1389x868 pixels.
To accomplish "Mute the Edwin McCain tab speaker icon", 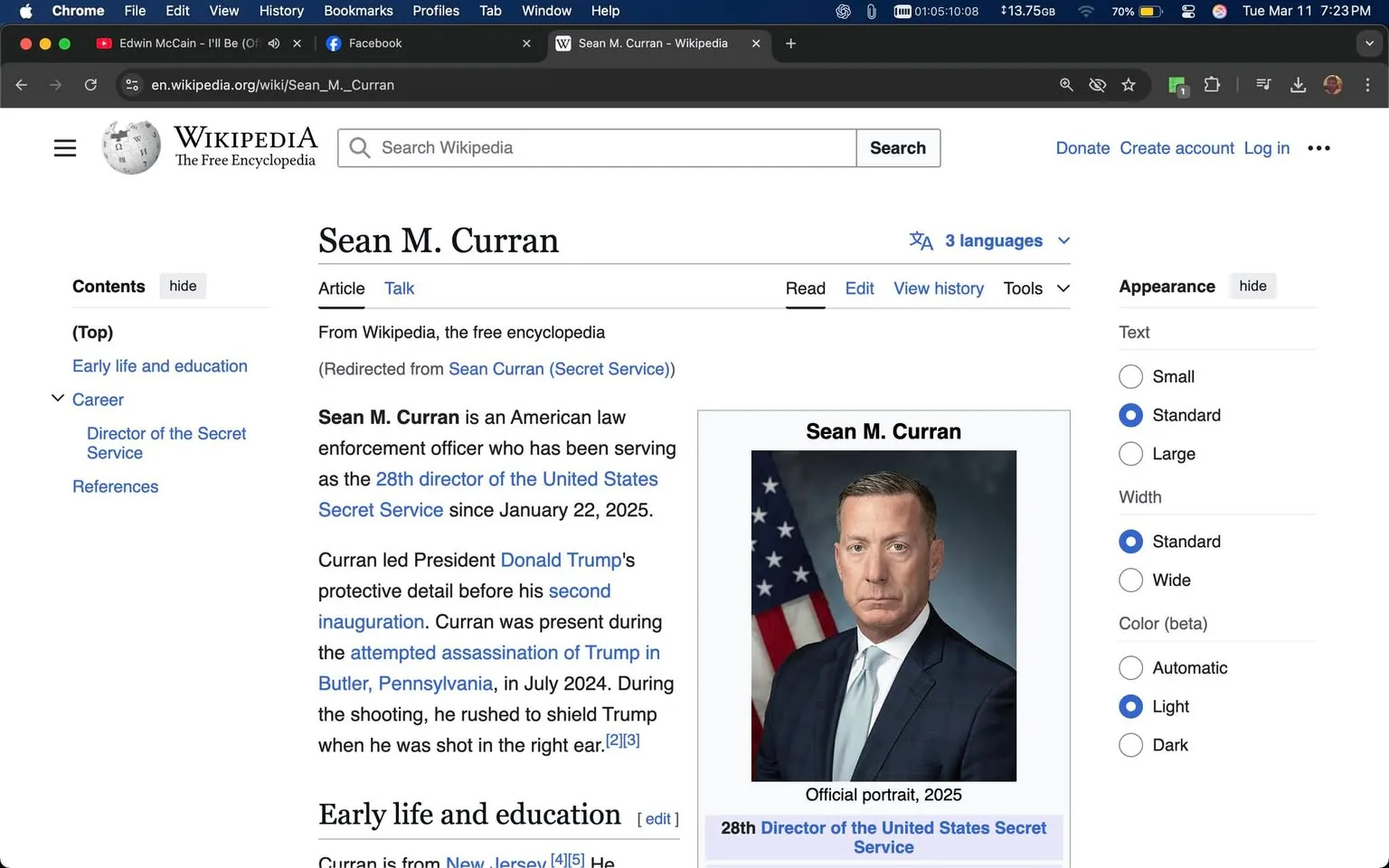I will tap(274, 42).
